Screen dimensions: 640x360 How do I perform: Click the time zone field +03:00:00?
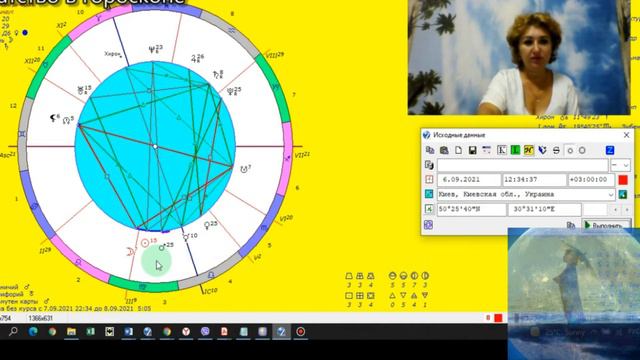(x=591, y=180)
